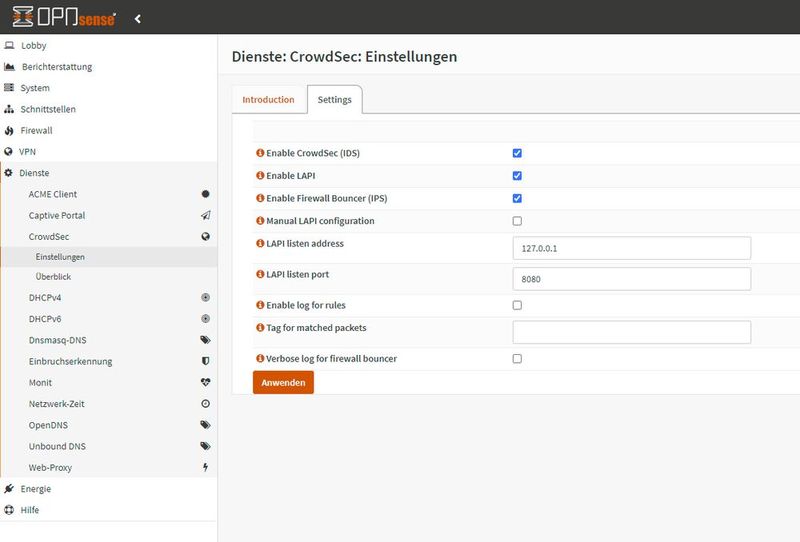The height and width of the screenshot is (542, 800).
Task: Show help for Tag for matched packets
Action: coord(260,328)
